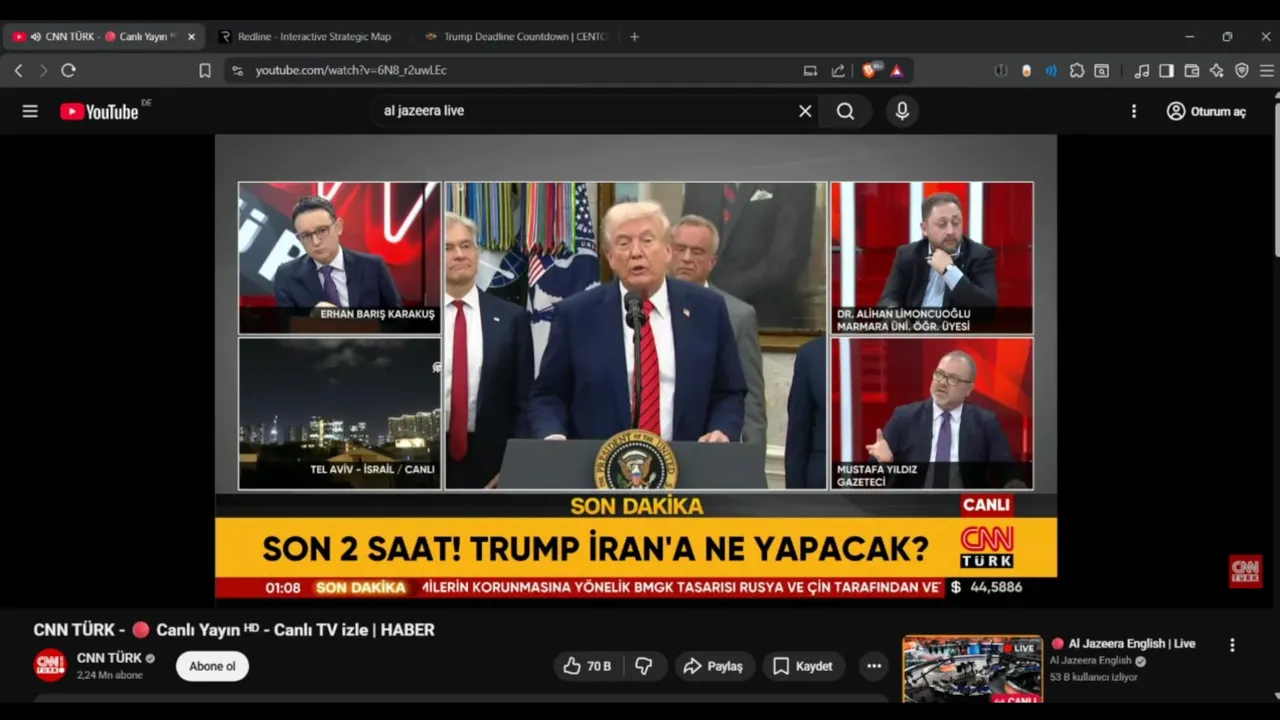Screen dimensions: 1280x720
Task: Switch to CNN TÜRK Canlı Yayın tab
Action: click(x=104, y=36)
